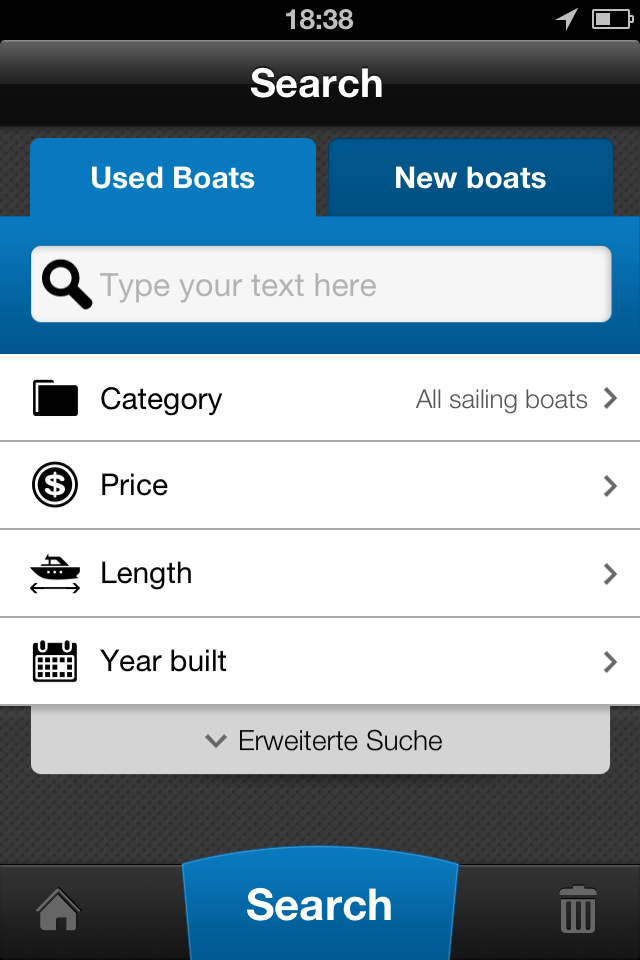Screen dimensions: 640x960
Task: Expand the Erweiterte Suche section
Action: pos(320,740)
